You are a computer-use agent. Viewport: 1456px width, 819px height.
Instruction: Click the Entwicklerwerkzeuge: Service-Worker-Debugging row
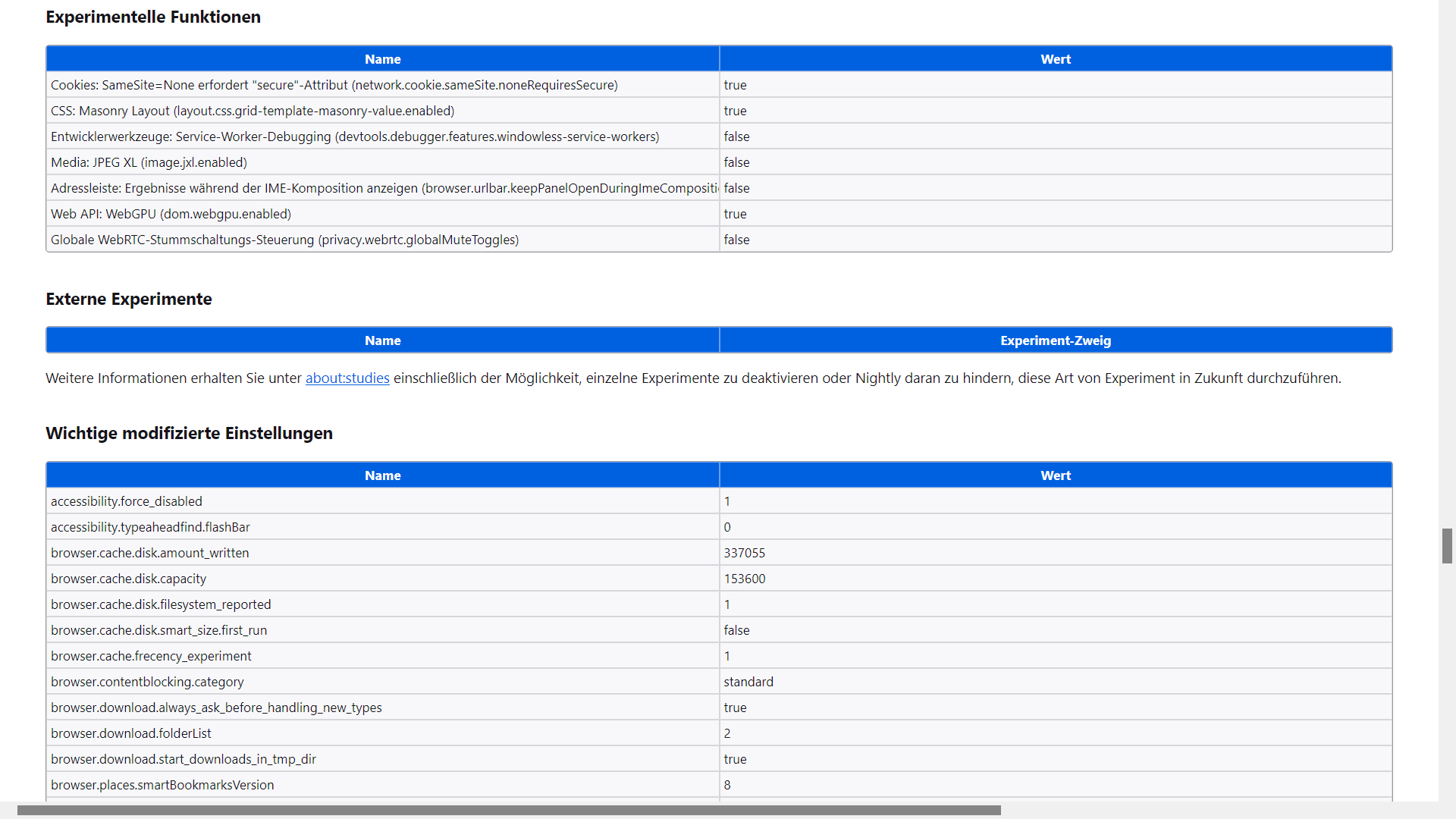click(x=355, y=136)
